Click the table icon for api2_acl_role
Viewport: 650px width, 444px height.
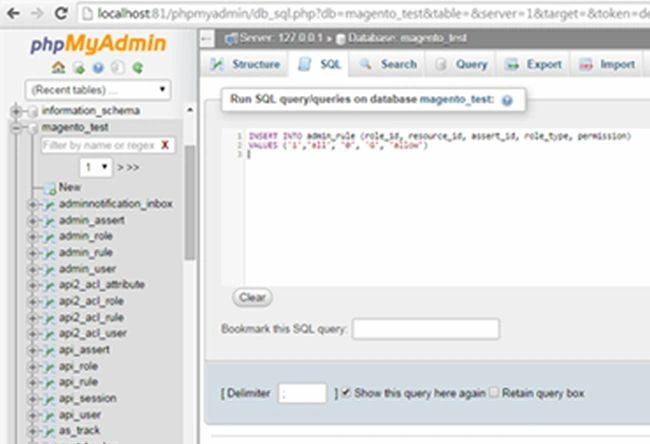tap(49, 302)
